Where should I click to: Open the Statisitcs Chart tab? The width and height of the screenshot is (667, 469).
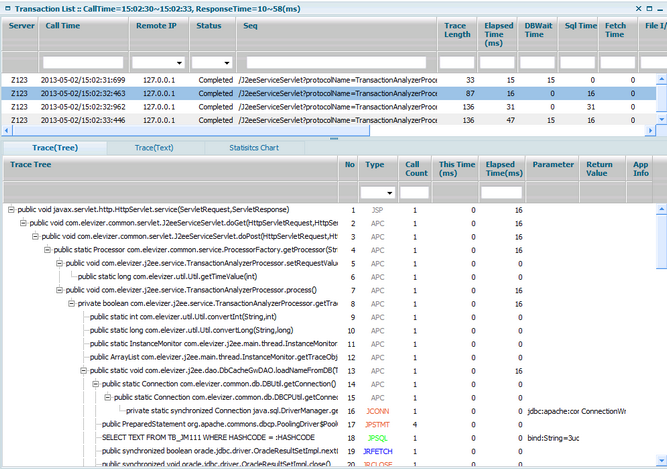pos(254,148)
